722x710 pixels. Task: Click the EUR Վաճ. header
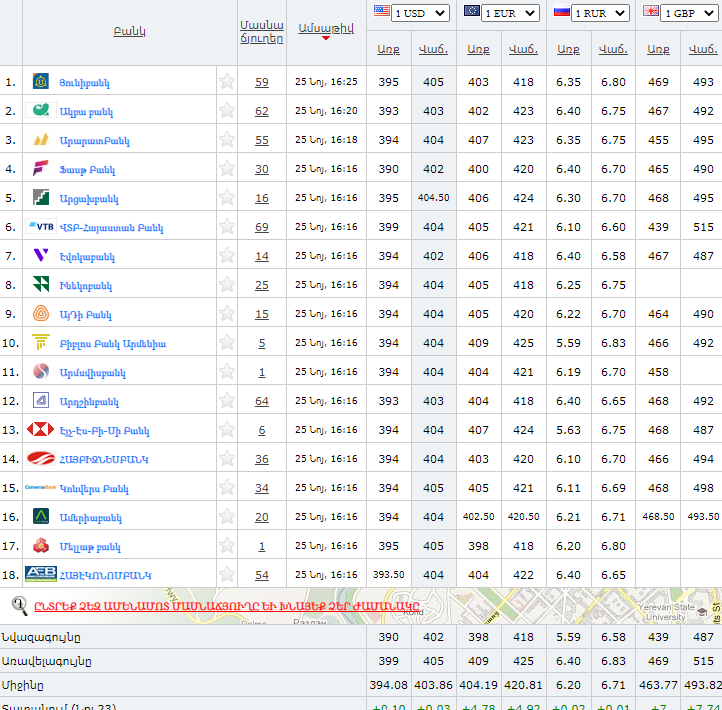coord(523,49)
